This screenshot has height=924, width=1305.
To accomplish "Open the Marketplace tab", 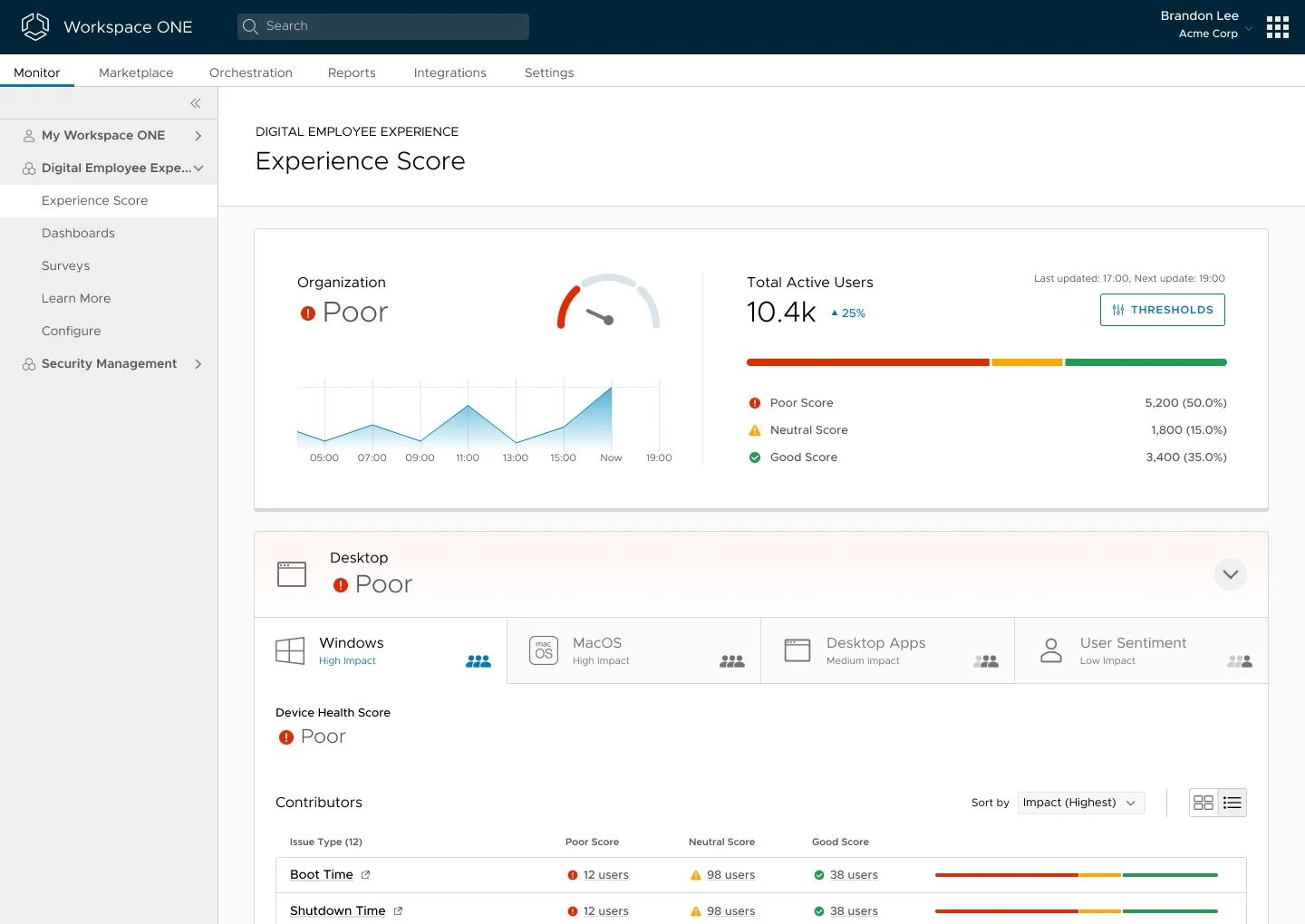I will pos(136,72).
